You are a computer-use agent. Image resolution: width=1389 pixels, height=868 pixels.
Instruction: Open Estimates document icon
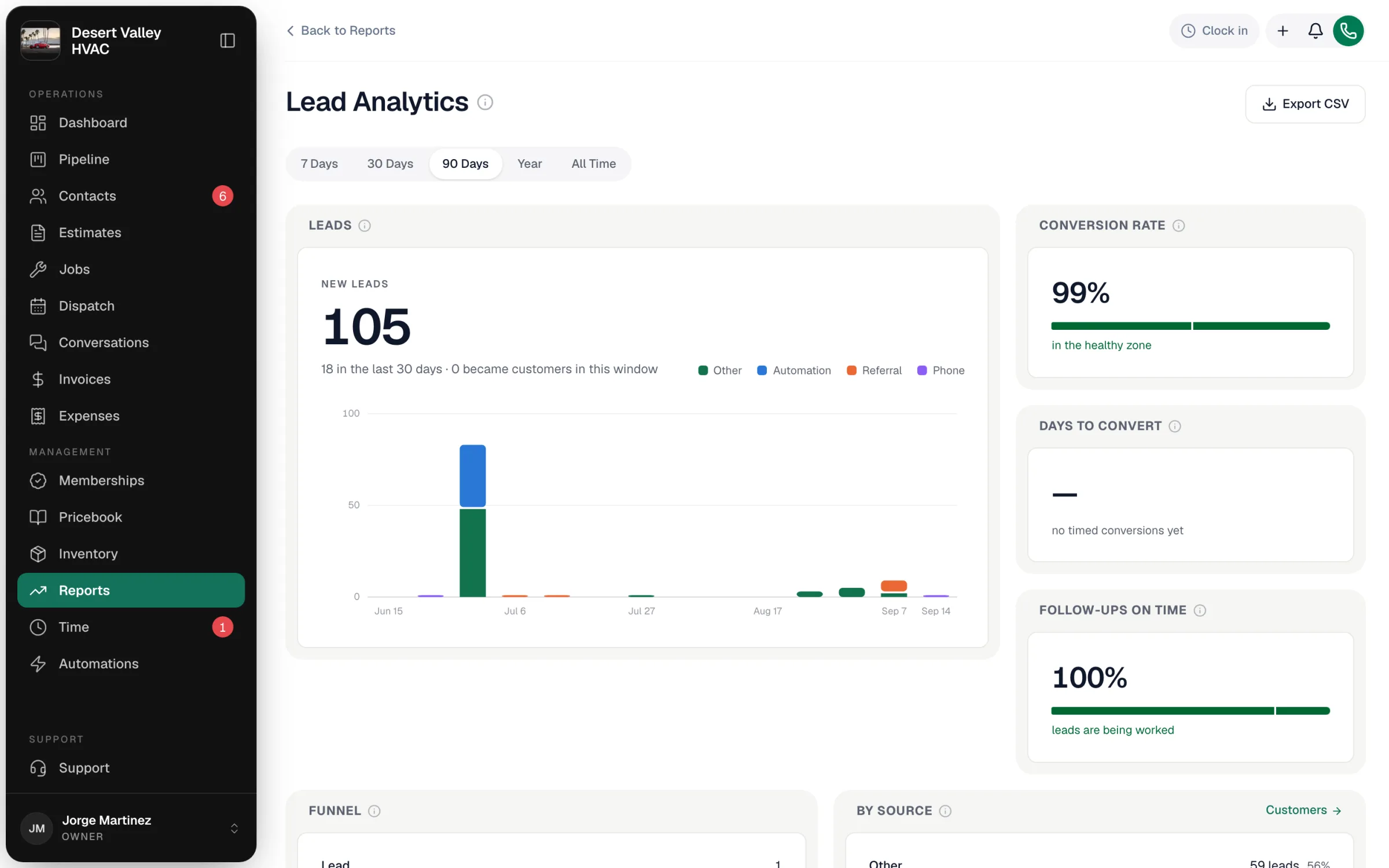38,233
